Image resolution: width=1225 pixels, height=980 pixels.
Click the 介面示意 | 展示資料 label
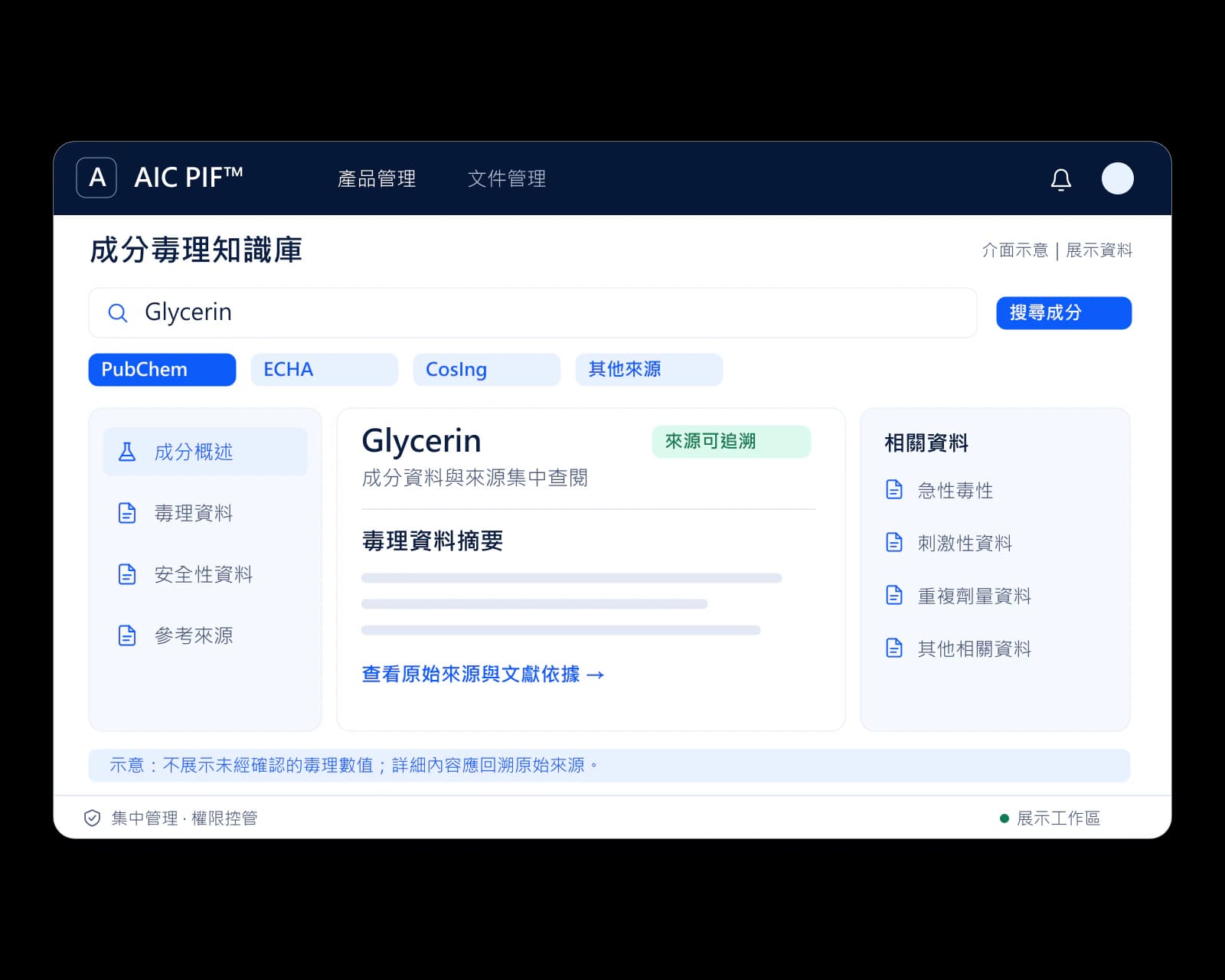point(1057,250)
